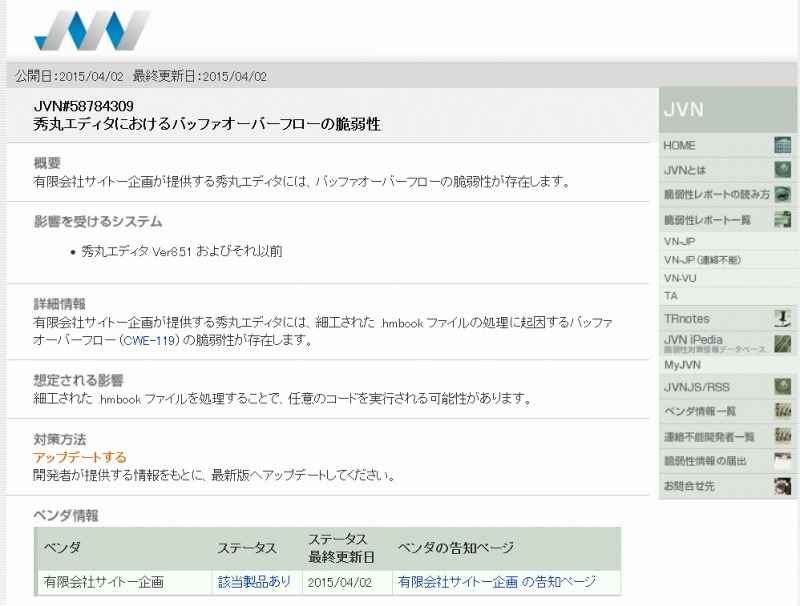Select VN-JP in the sidebar
Screen dimensions: 800x606
(x=728, y=241)
